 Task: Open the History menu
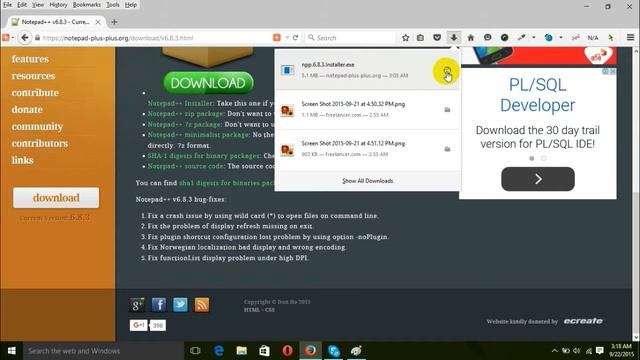[58, 5]
